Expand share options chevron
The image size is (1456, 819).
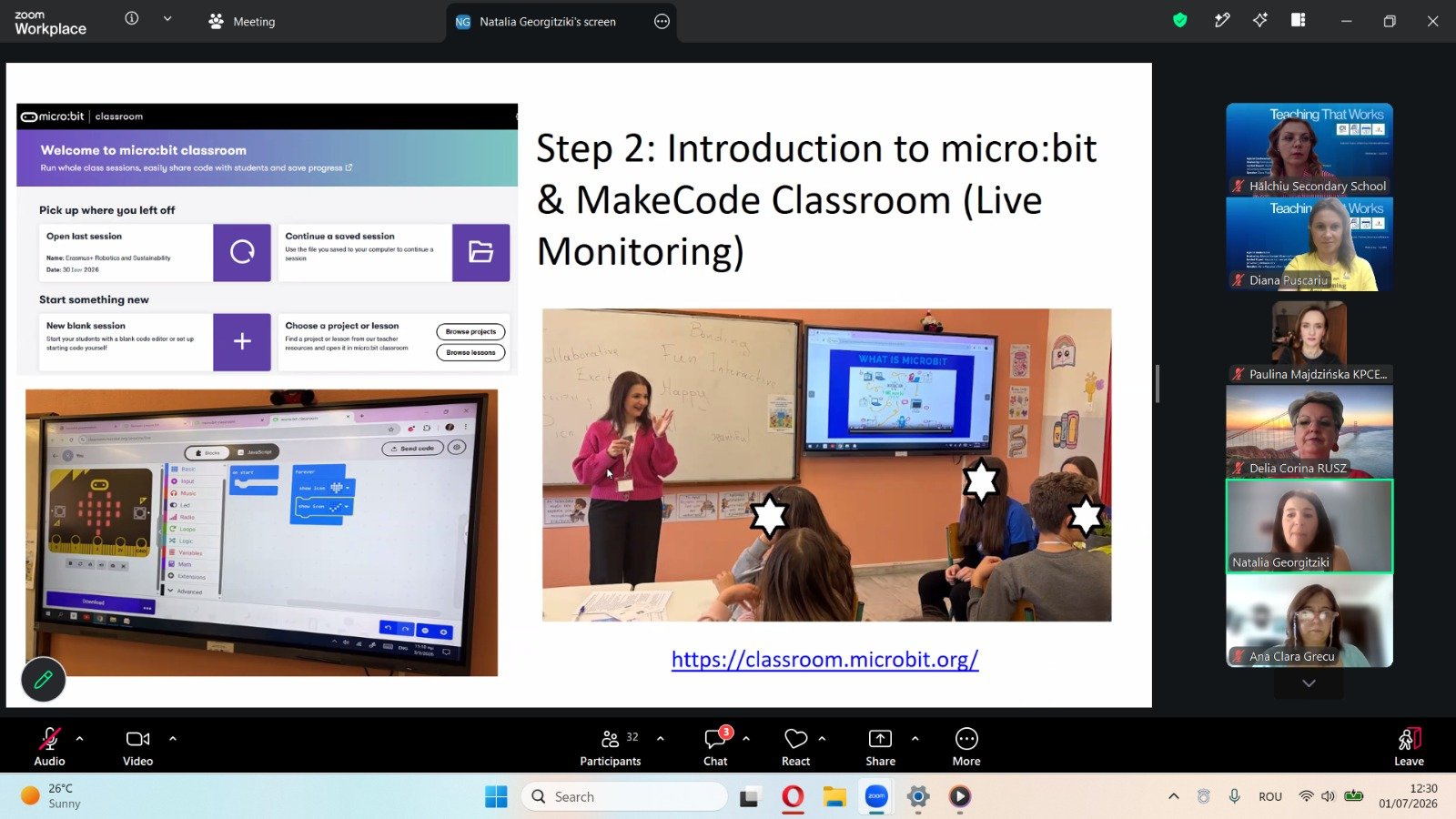[x=915, y=739]
